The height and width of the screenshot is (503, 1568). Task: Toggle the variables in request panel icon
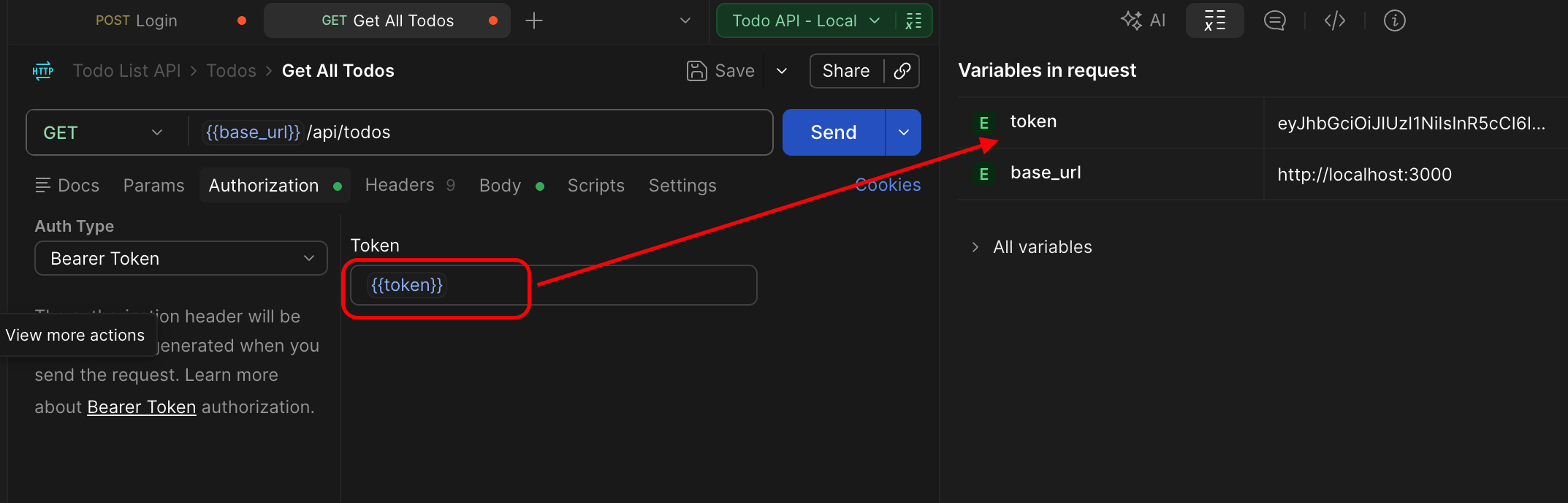click(x=1214, y=20)
